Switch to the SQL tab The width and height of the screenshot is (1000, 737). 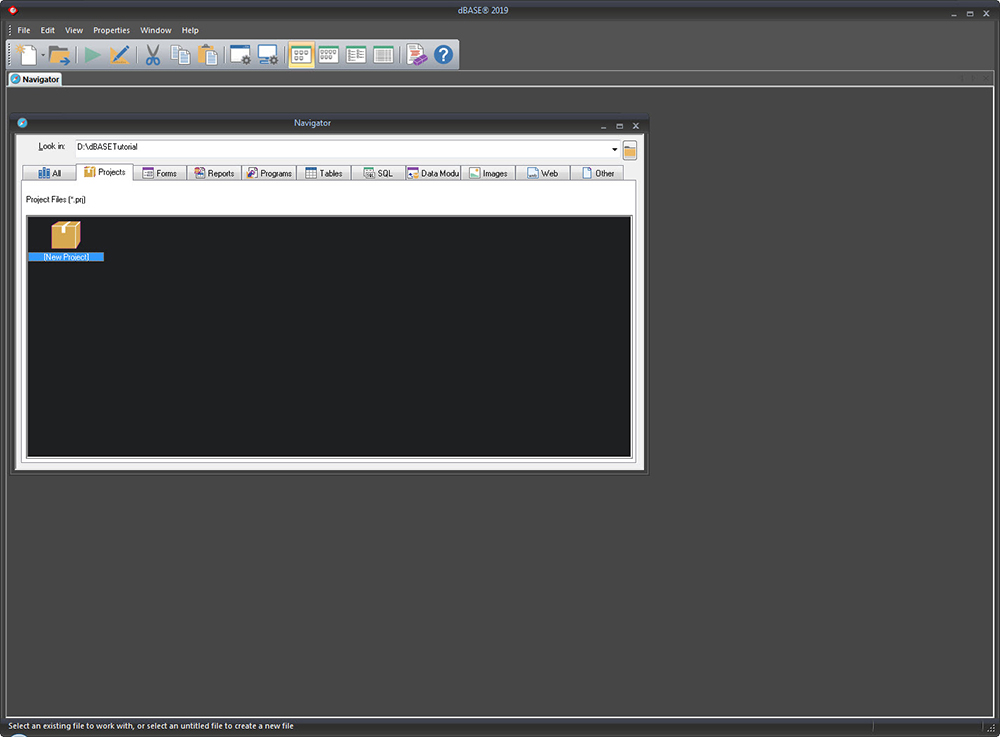[378, 173]
